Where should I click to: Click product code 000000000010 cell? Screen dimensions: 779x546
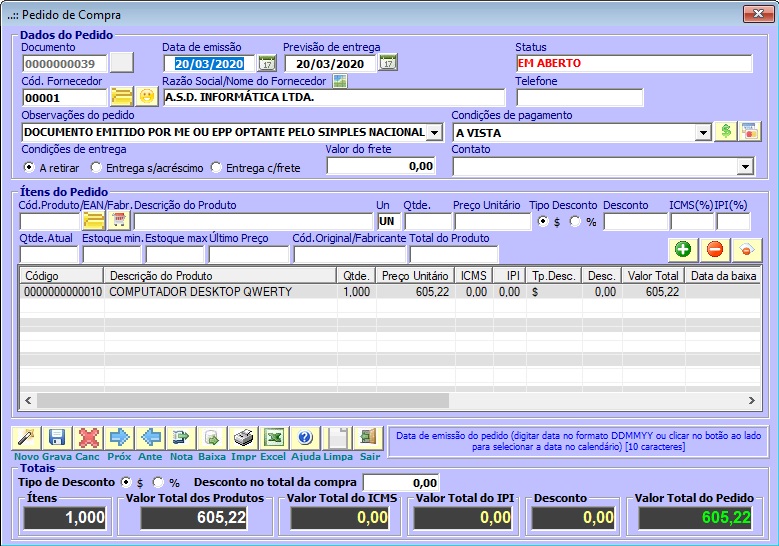point(63,292)
